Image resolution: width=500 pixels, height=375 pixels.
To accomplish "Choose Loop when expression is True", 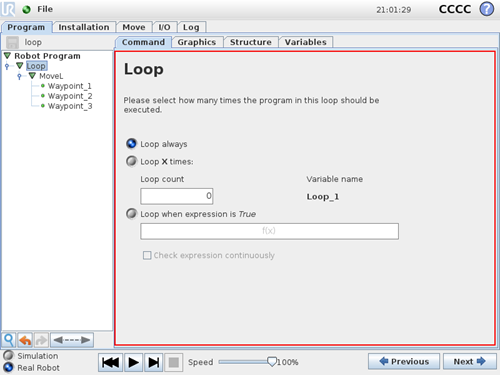I will click(132, 214).
